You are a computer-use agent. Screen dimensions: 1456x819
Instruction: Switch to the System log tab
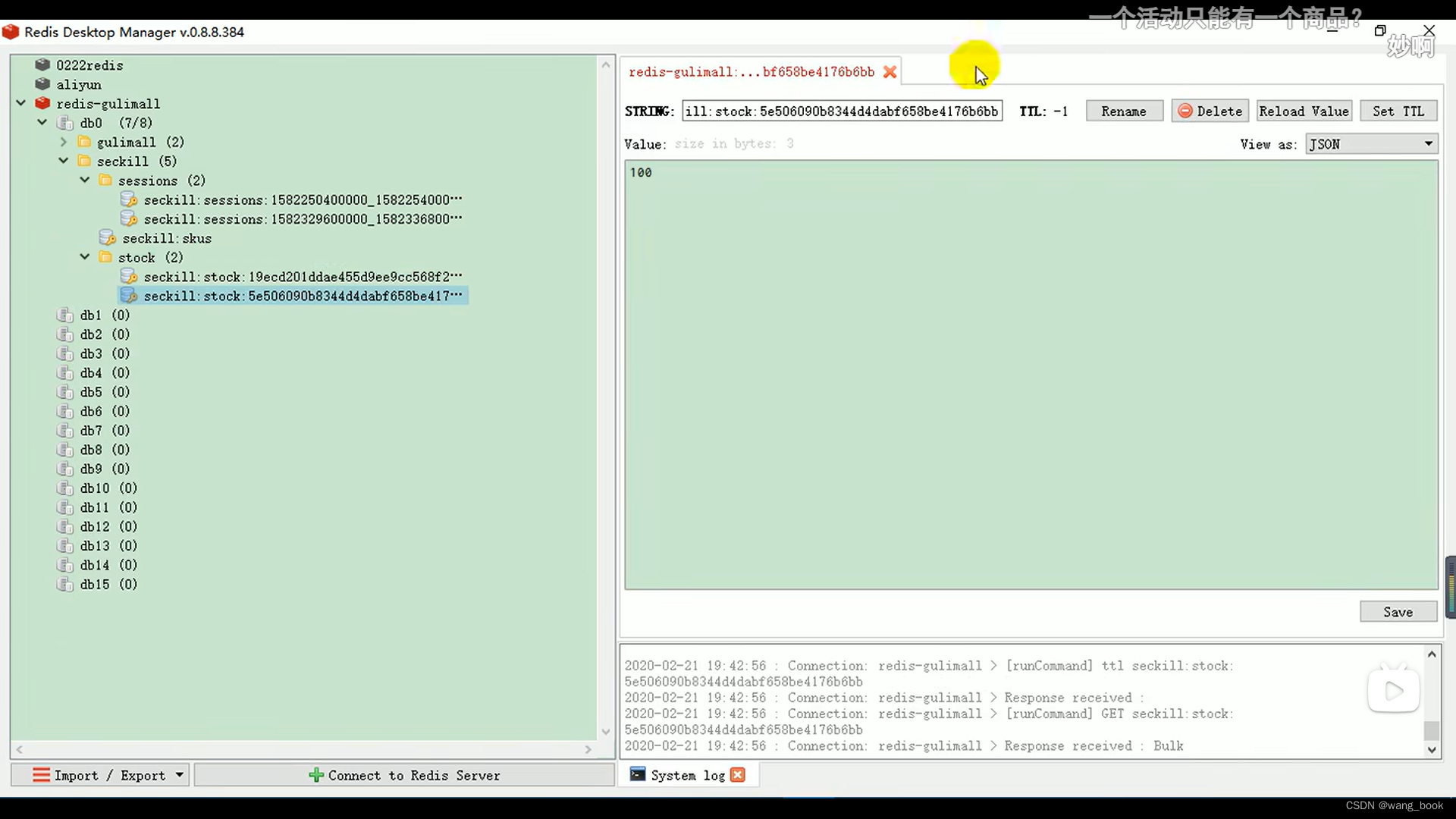tap(688, 775)
